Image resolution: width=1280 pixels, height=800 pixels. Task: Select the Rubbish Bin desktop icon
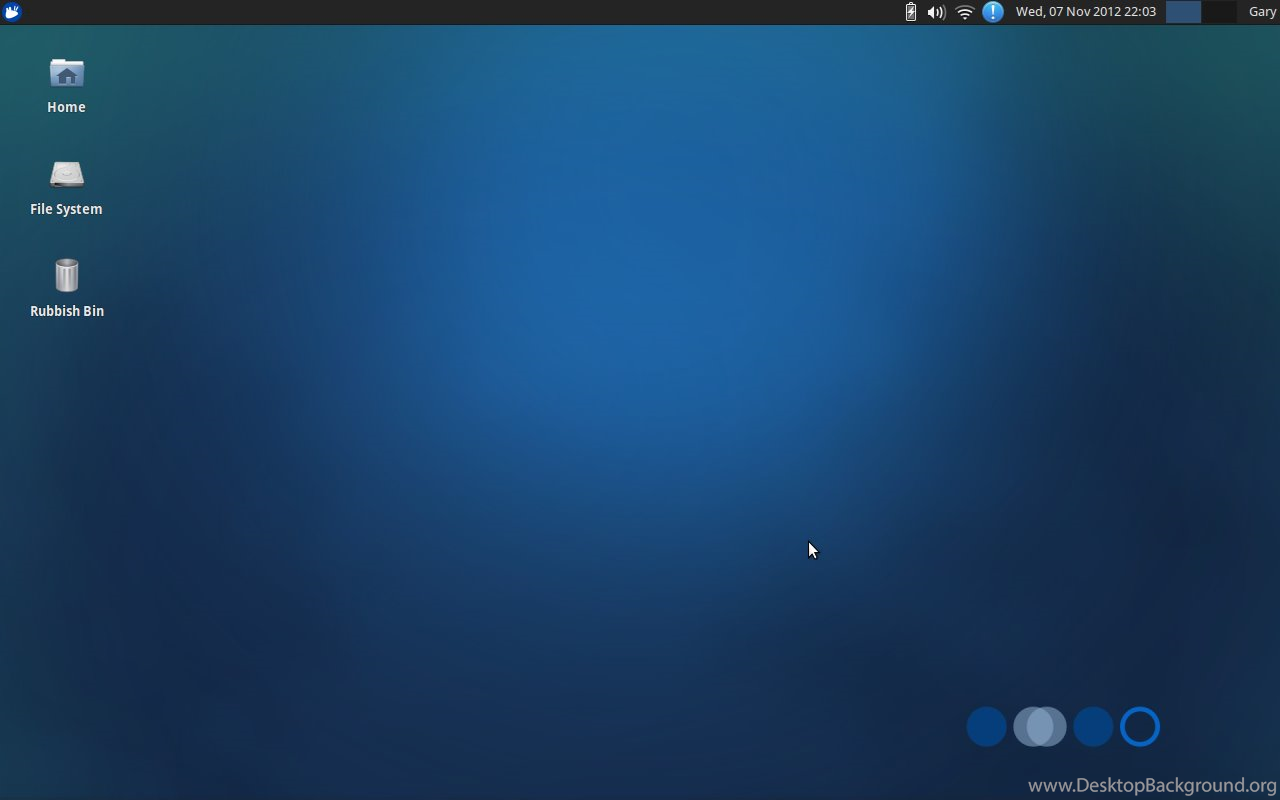click(67, 276)
